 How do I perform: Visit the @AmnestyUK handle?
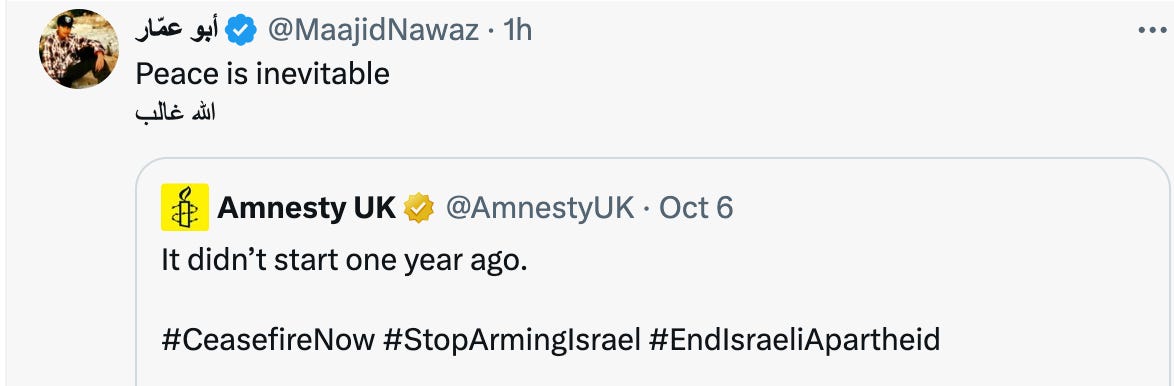click(540, 207)
